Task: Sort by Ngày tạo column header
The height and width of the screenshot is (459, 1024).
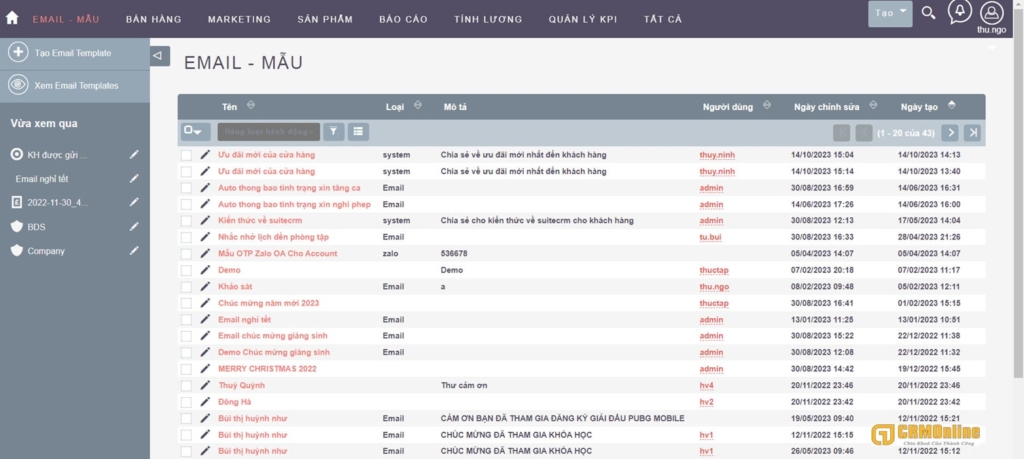Action: [x=918, y=106]
